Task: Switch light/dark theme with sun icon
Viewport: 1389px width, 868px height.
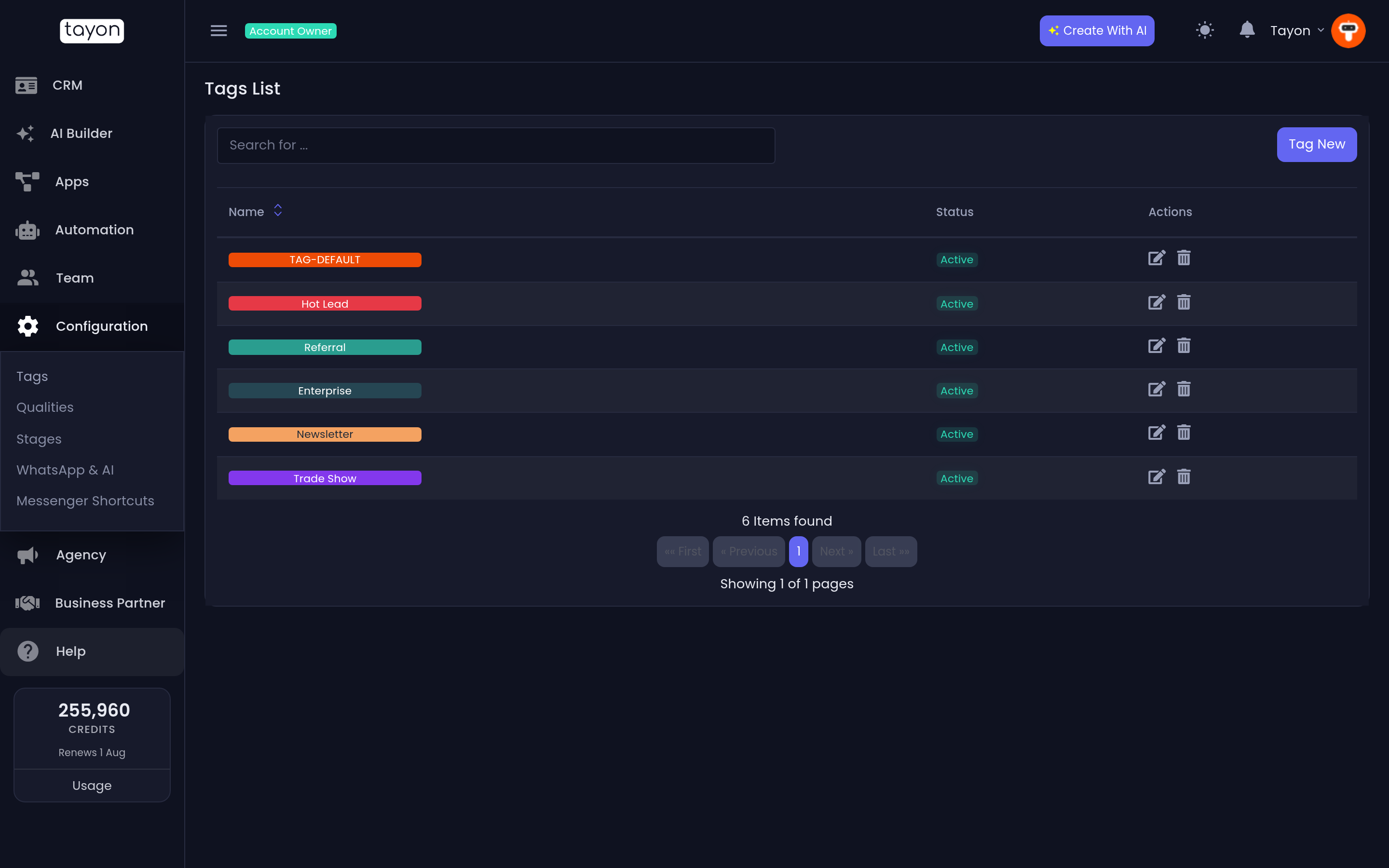Action: click(x=1205, y=30)
